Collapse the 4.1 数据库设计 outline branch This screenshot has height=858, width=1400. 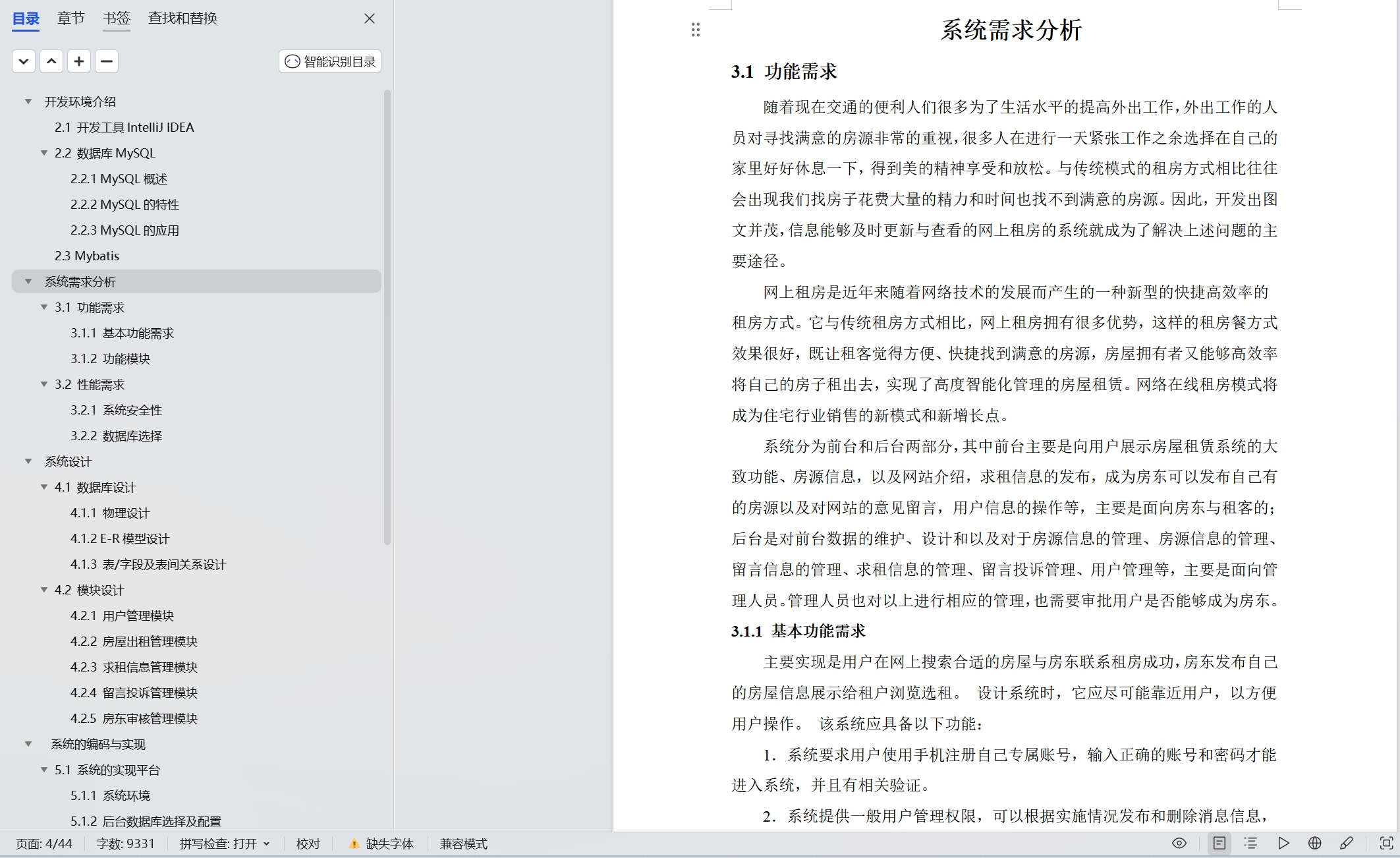pyautogui.click(x=44, y=487)
